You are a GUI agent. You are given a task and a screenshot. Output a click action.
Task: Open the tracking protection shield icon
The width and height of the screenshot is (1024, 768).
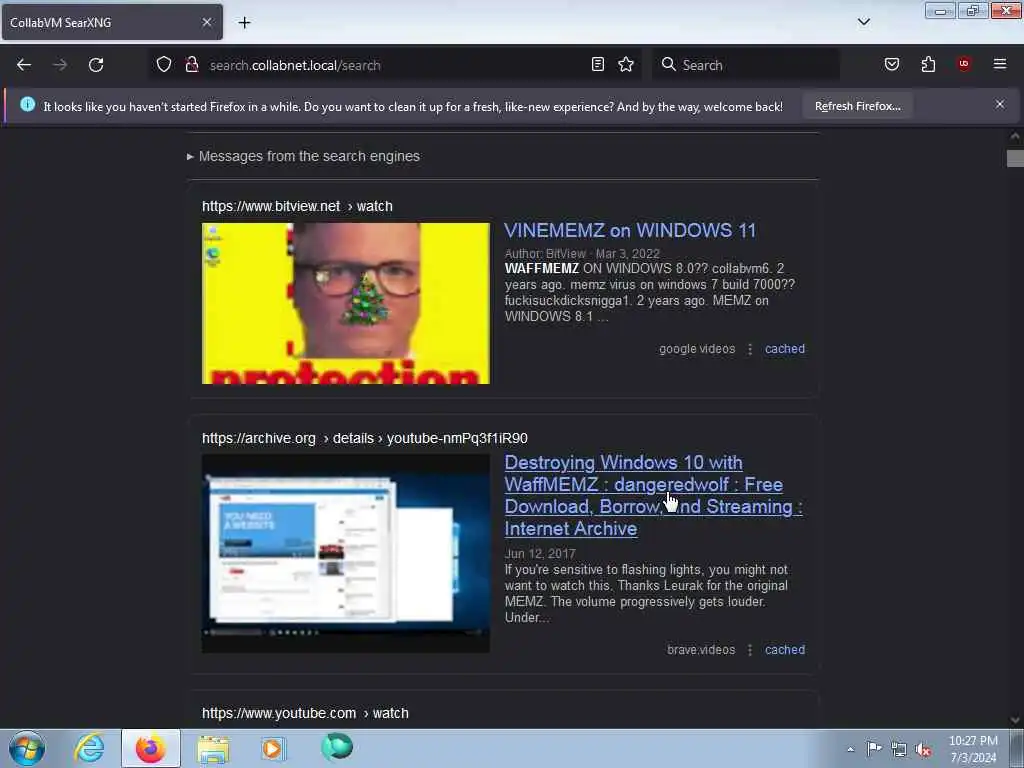(x=164, y=64)
